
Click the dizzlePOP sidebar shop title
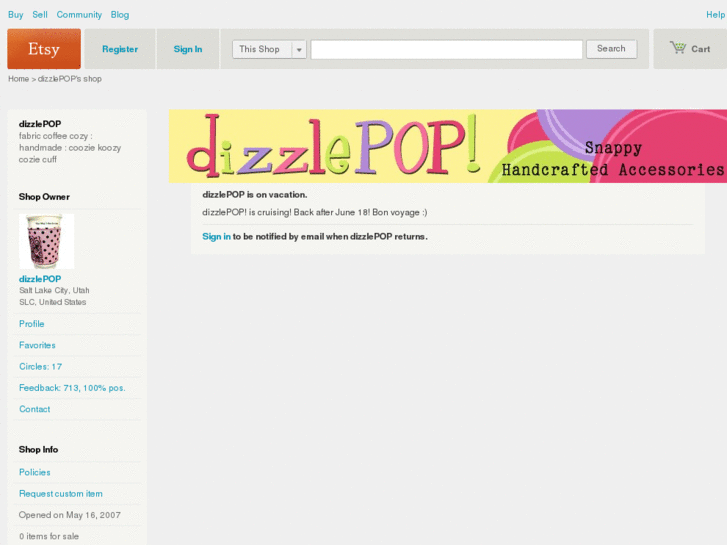click(40, 124)
